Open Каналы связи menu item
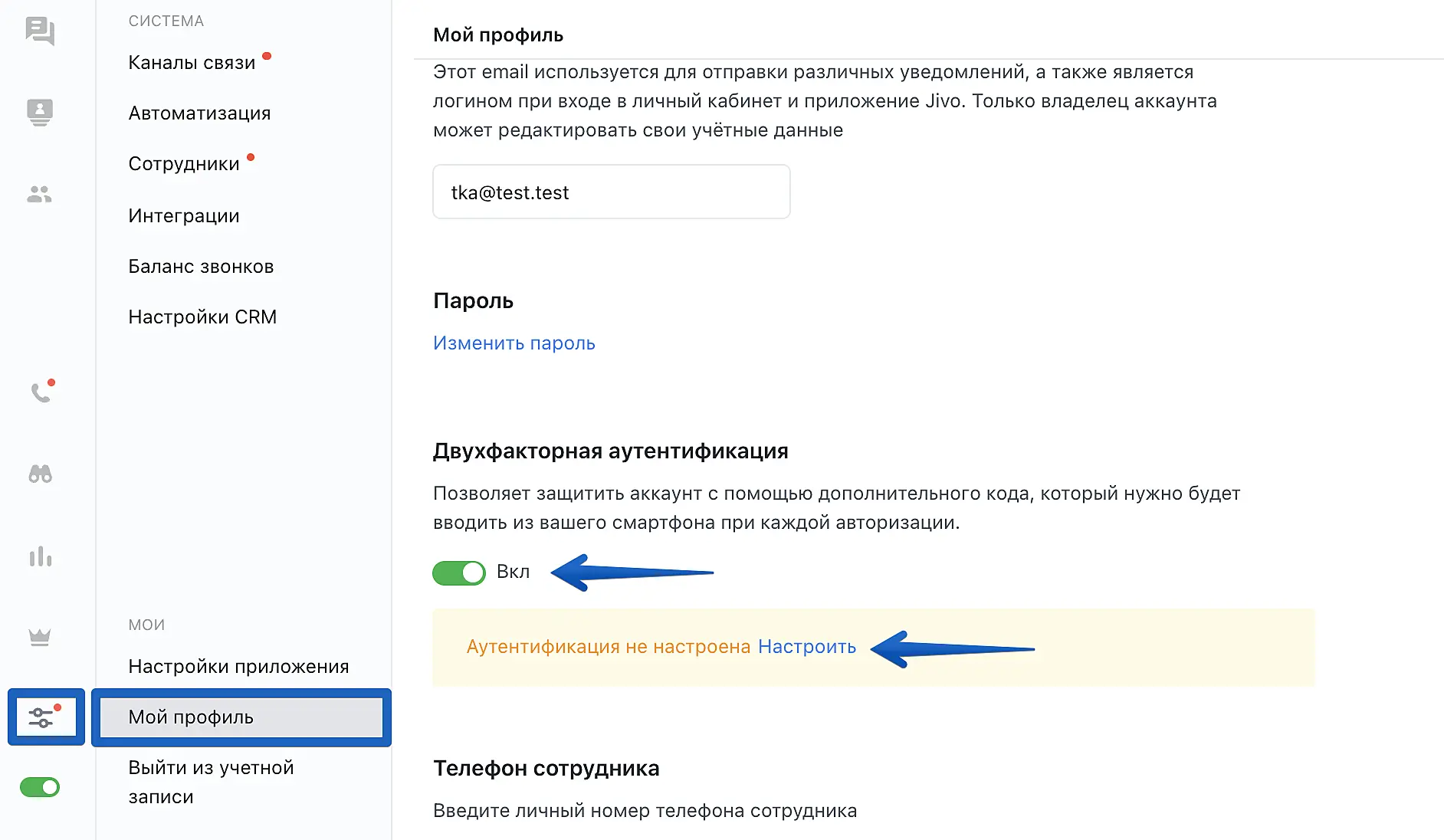The width and height of the screenshot is (1444, 840). point(192,63)
